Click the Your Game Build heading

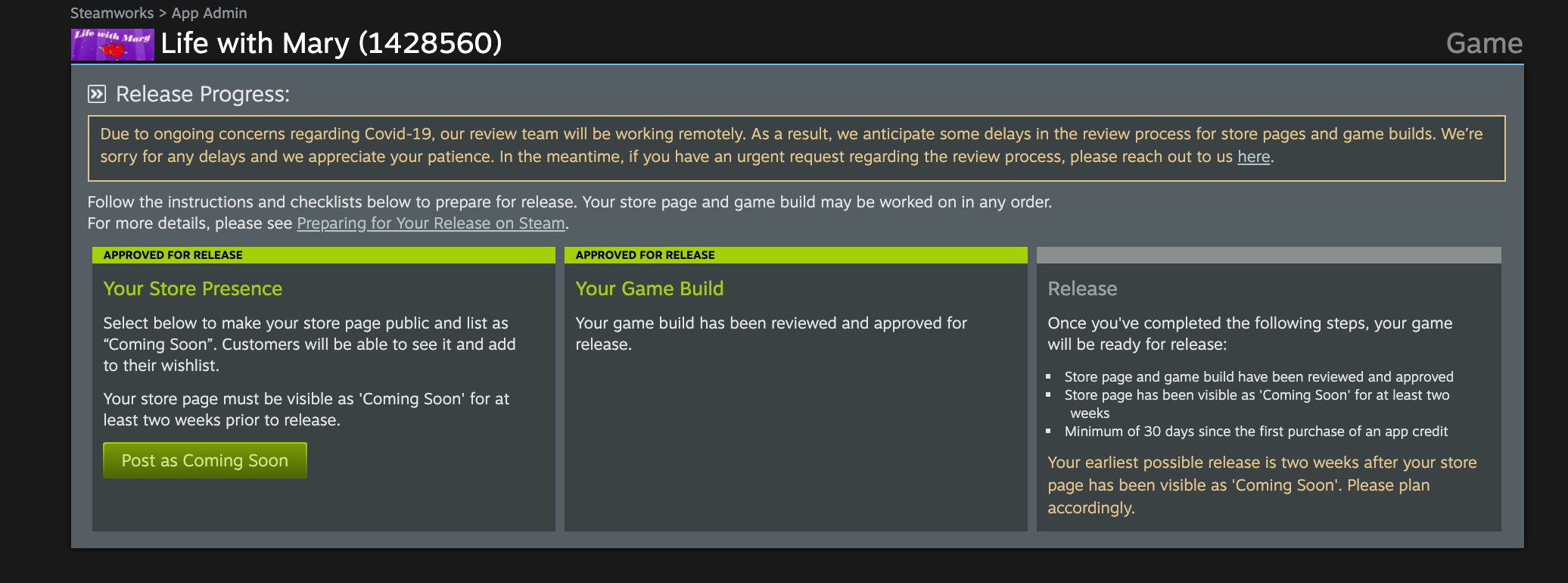649,288
